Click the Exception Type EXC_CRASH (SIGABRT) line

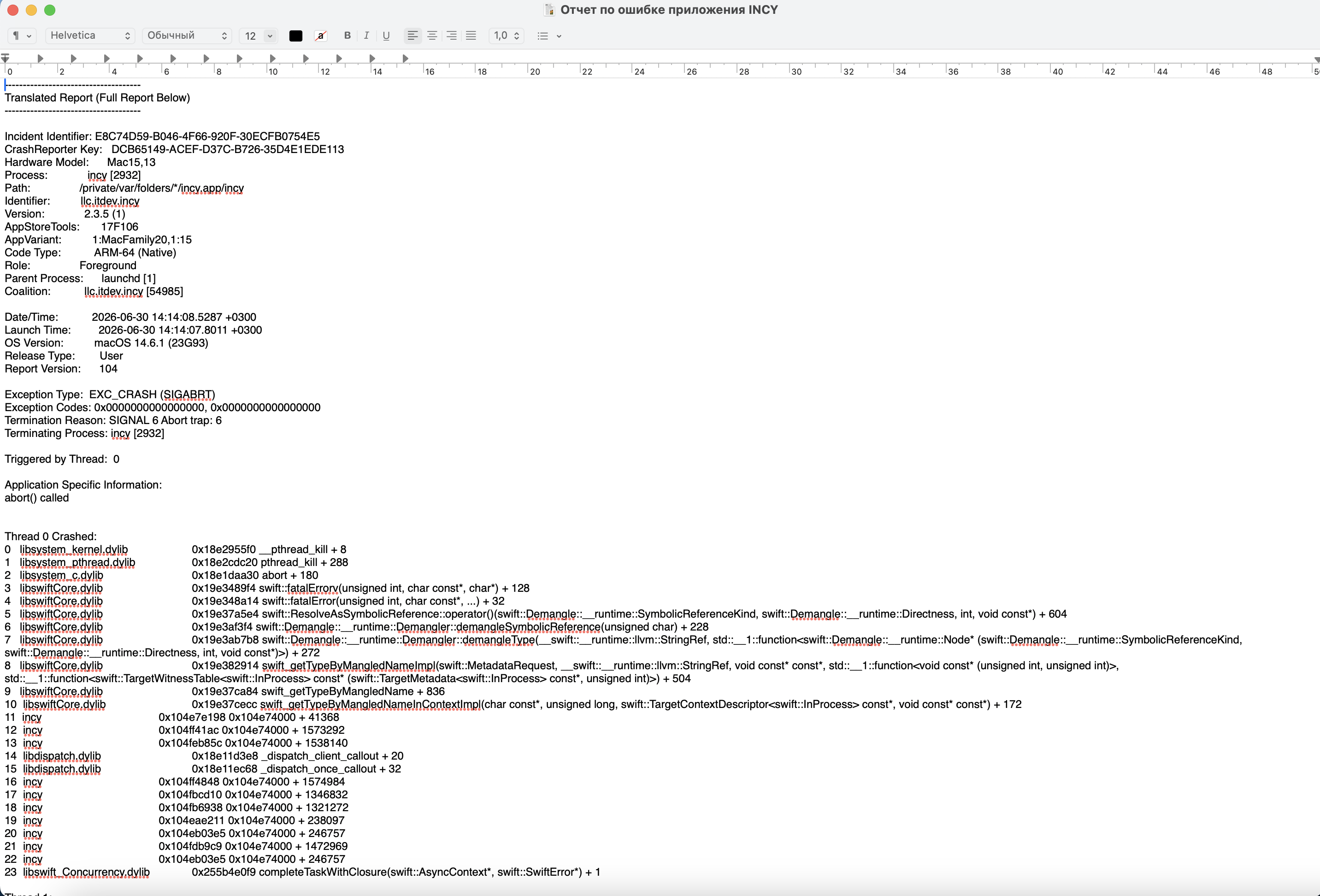(110, 395)
